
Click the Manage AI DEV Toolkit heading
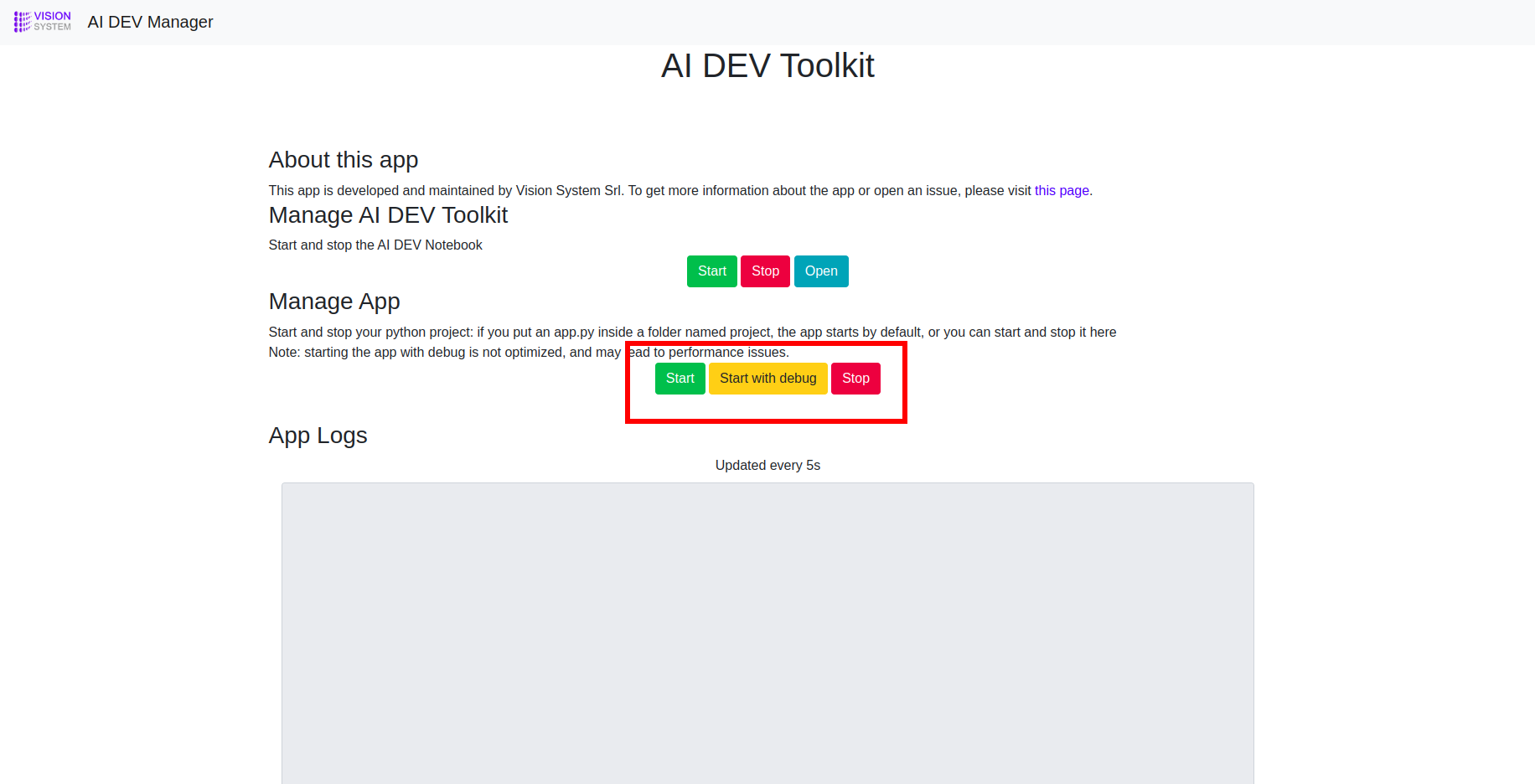point(388,215)
